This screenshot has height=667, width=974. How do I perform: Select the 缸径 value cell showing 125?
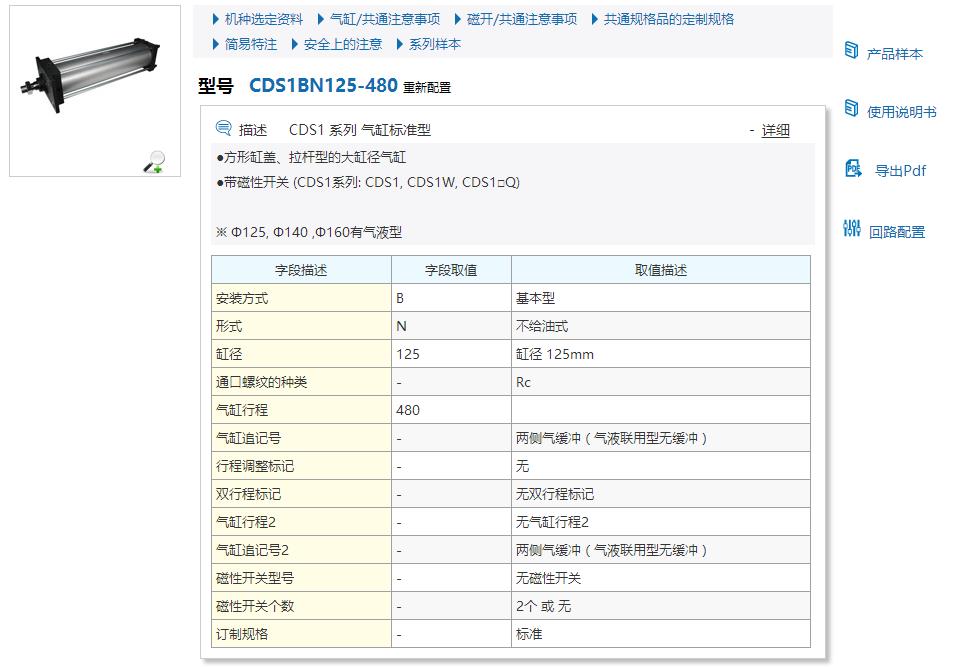pos(450,354)
